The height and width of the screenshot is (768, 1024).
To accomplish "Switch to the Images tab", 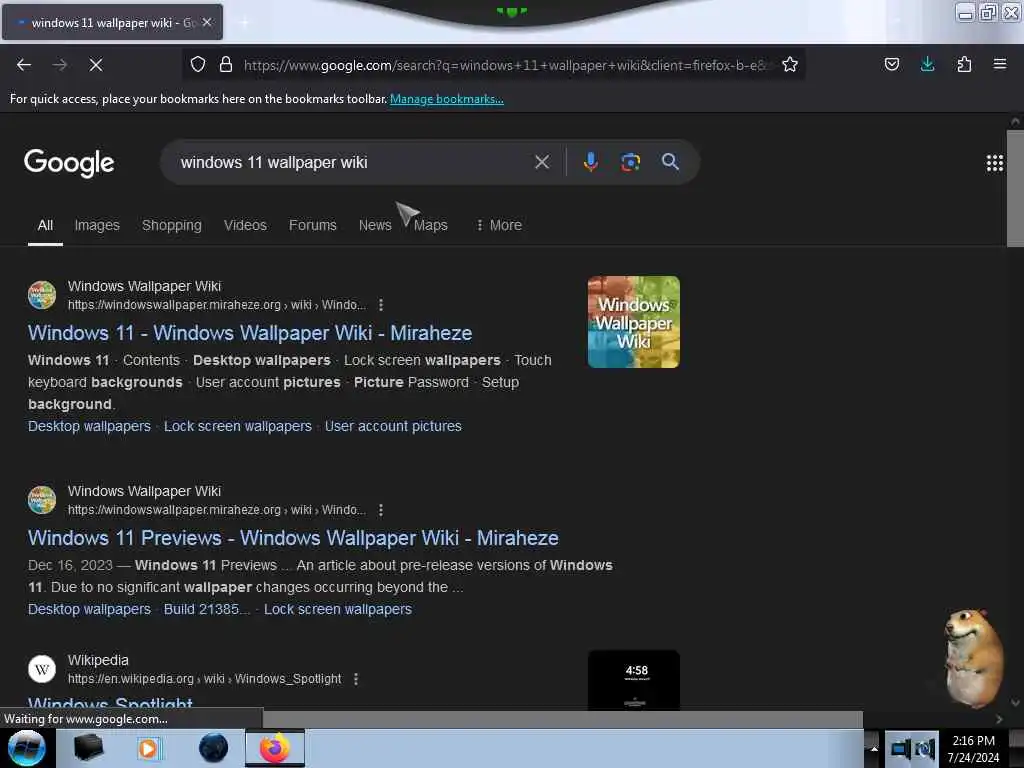I will pyautogui.click(x=97, y=225).
